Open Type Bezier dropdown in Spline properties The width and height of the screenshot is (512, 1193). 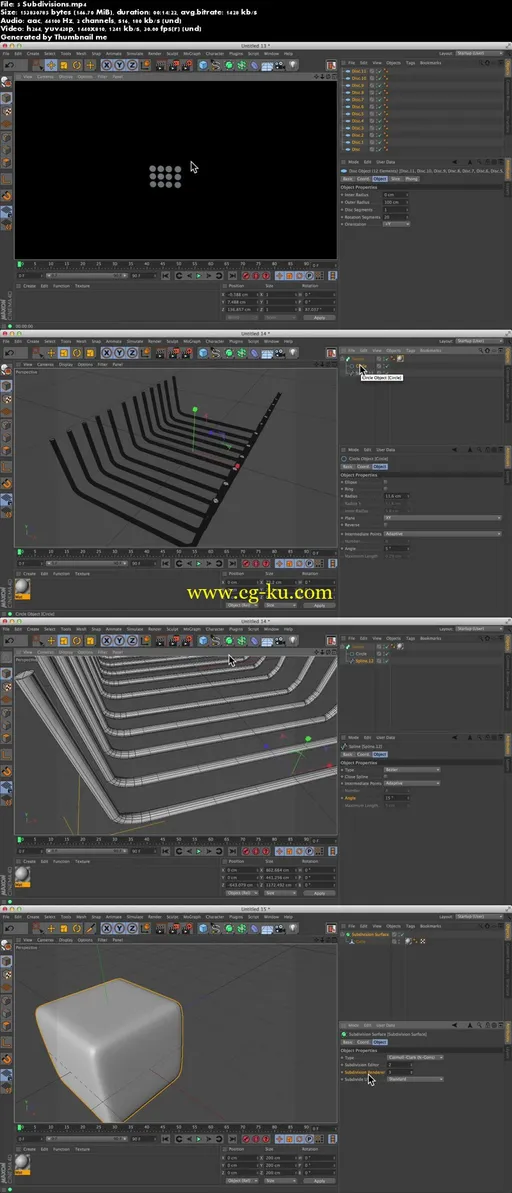tap(412, 769)
